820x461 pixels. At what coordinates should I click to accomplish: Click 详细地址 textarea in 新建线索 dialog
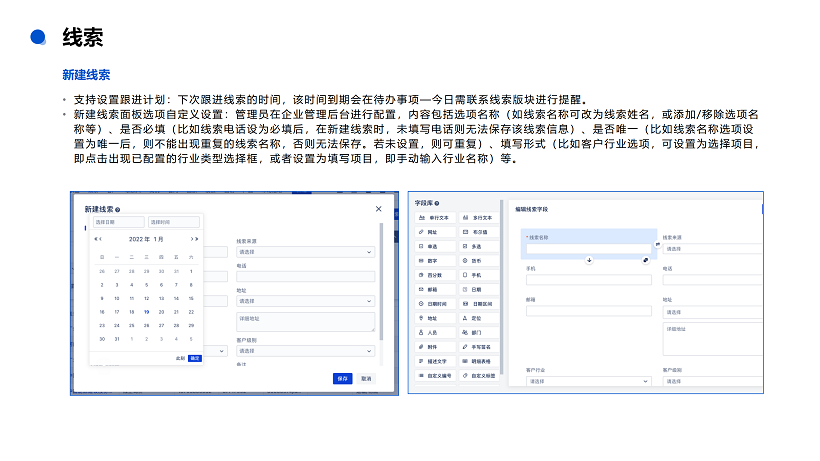point(305,321)
